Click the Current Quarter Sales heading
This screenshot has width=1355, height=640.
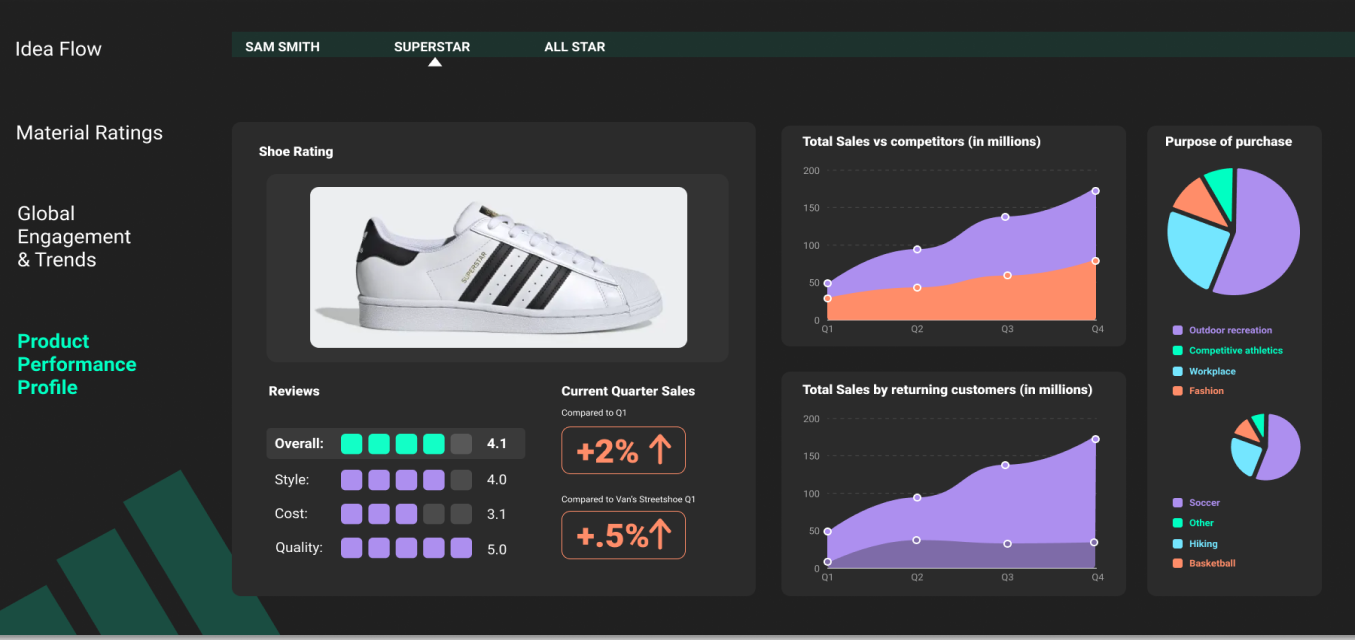[628, 391]
